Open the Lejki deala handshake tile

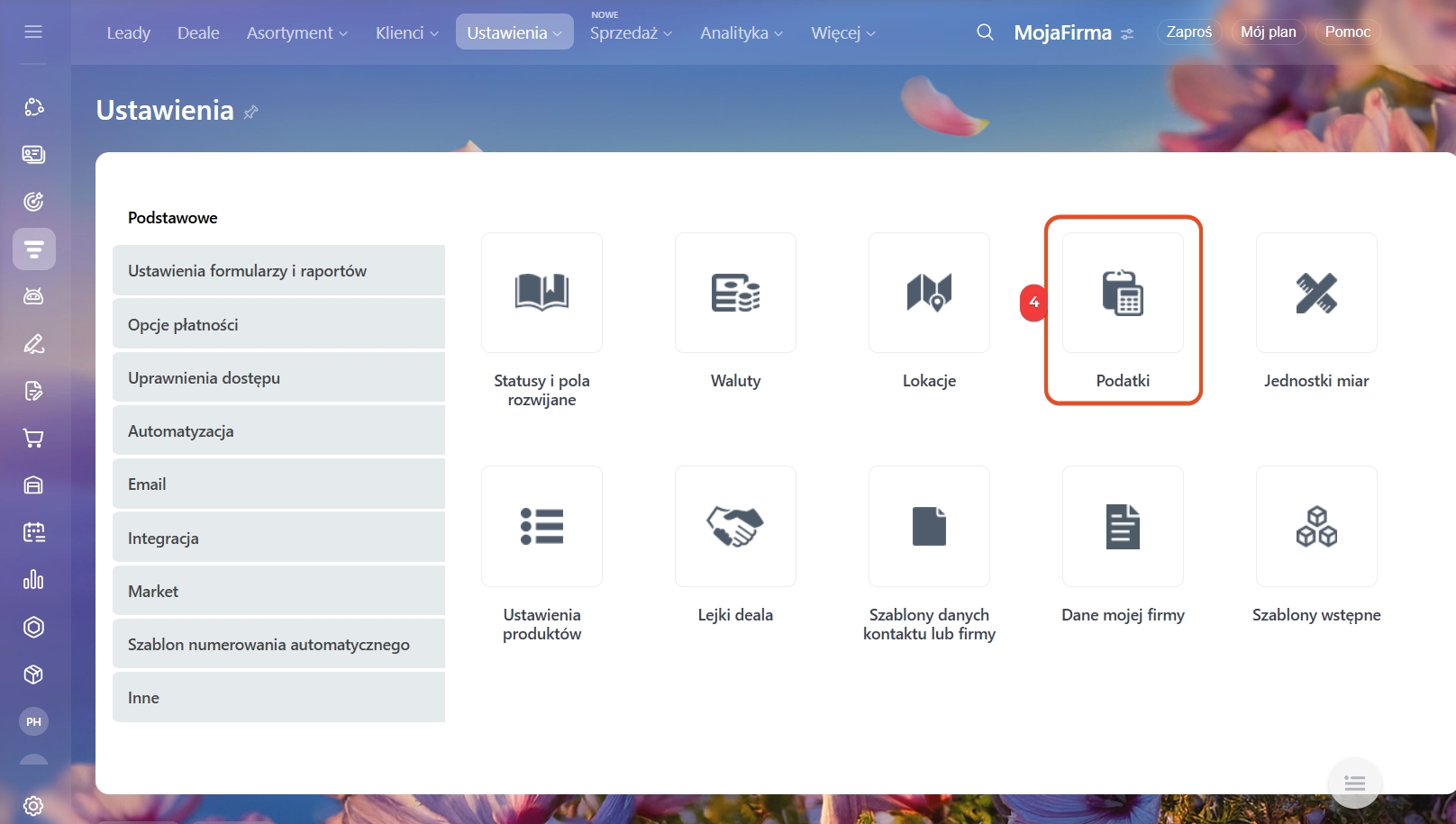[x=735, y=527]
